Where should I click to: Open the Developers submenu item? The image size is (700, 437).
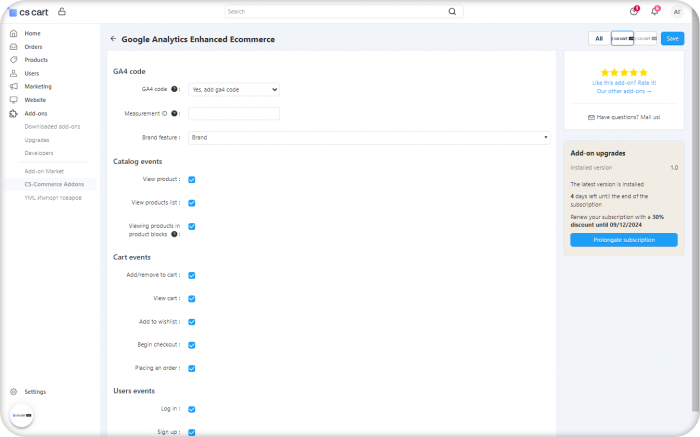(39, 153)
